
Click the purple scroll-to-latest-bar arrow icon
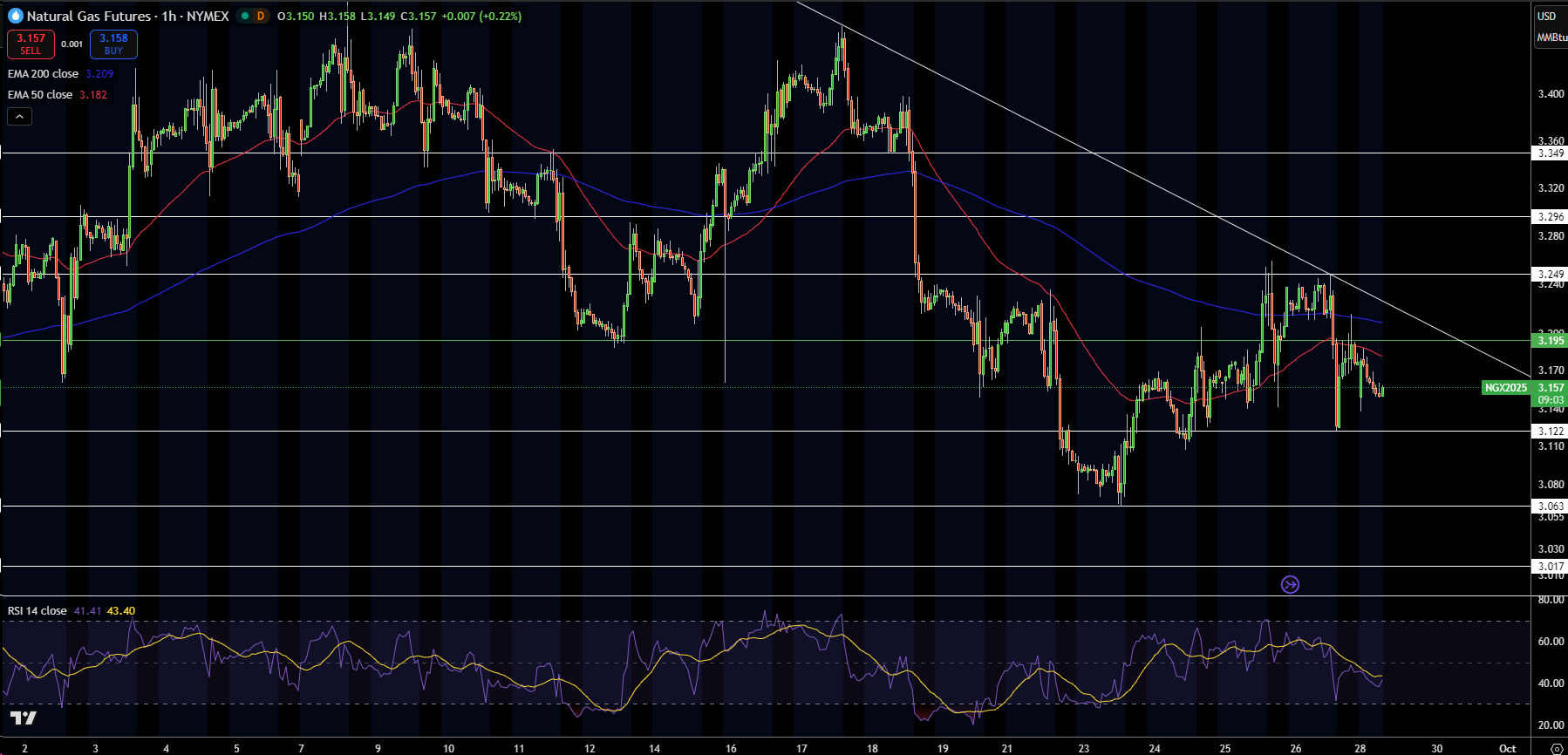(x=1290, y=584)
